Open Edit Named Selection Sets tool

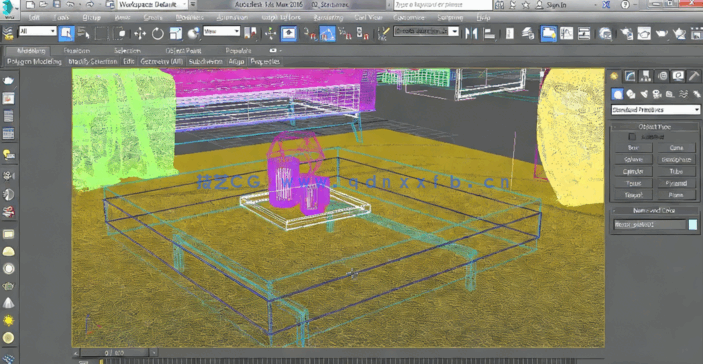[x=383, y=34]
